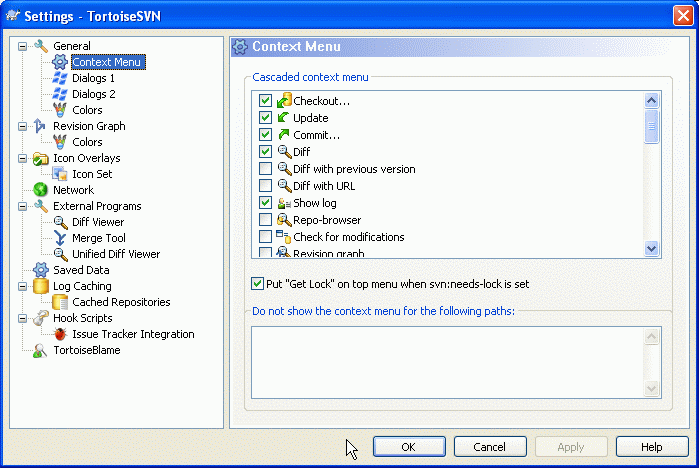Click the Diff Viewer magnifier icon
The image size is (699, 468).
click(x=60, y=222)
